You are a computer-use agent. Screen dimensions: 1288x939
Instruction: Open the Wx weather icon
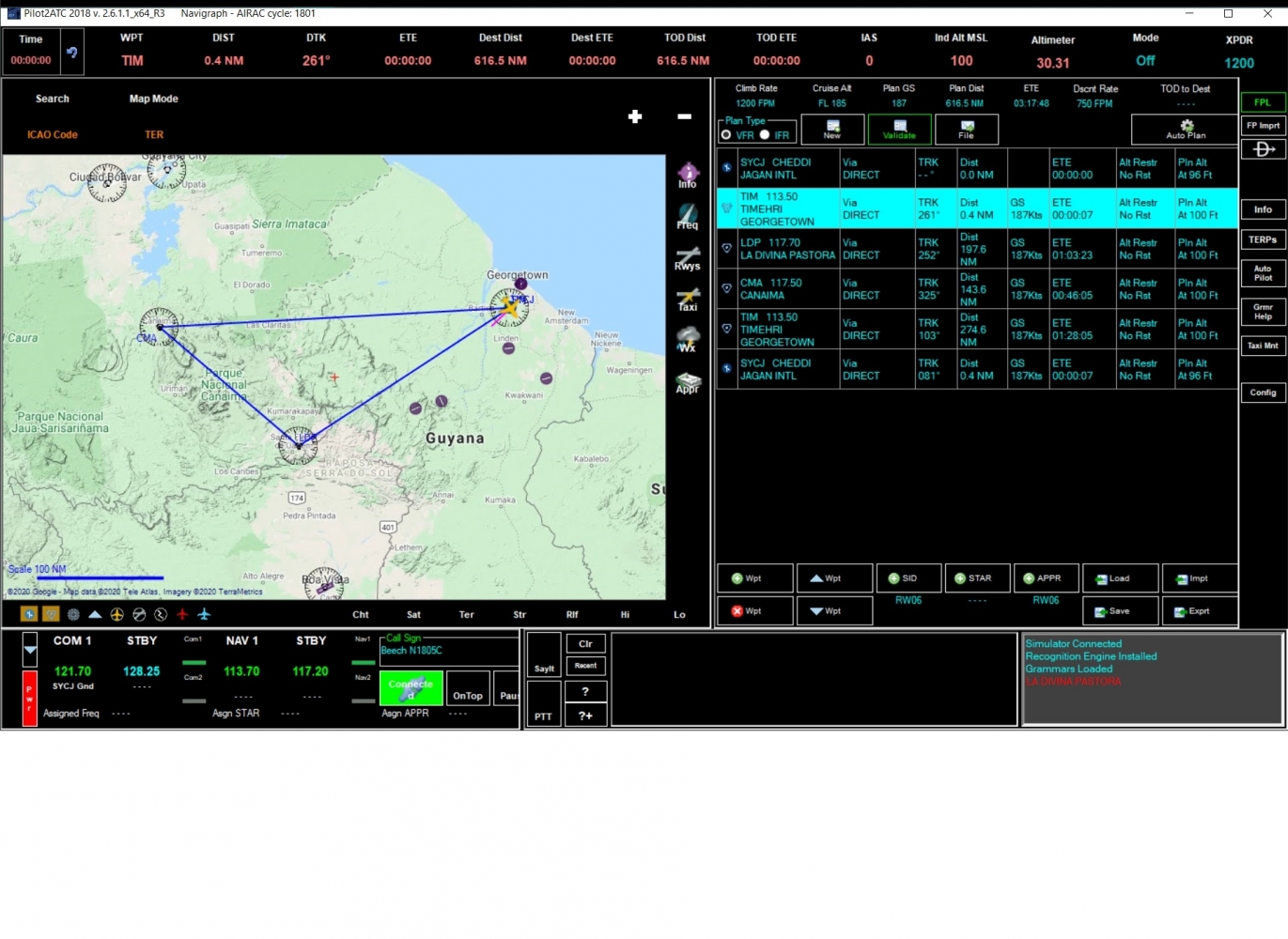pos(688,340)
